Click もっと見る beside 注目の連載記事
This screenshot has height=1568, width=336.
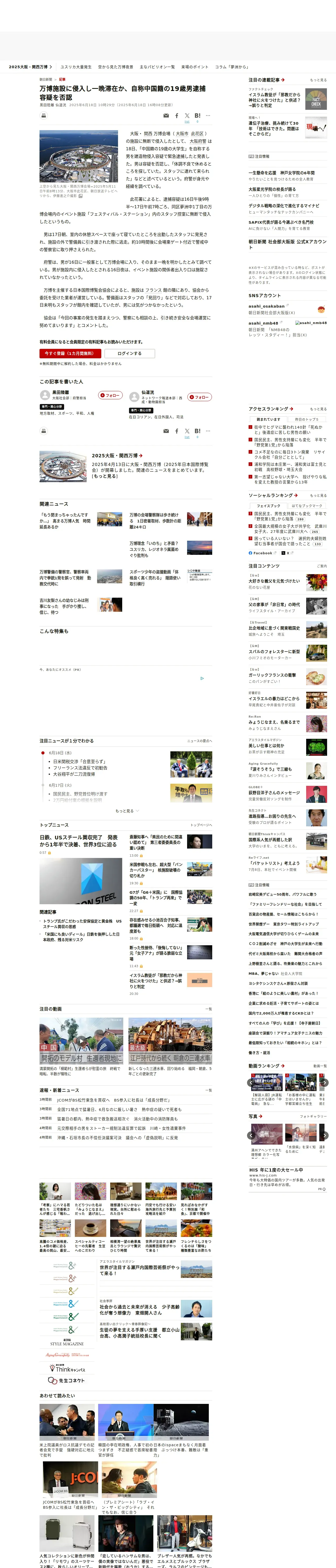318,80
